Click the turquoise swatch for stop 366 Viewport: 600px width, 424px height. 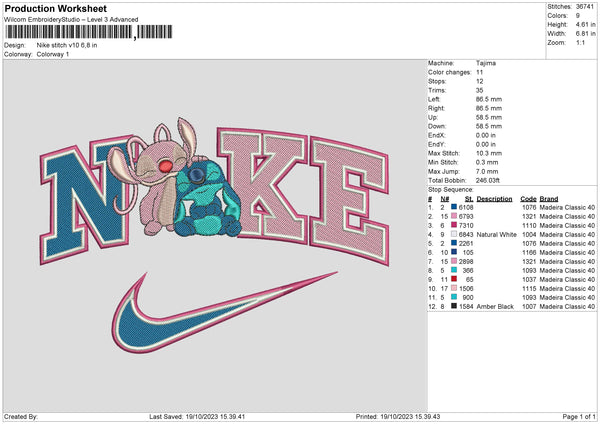click(x=454, y=270)
